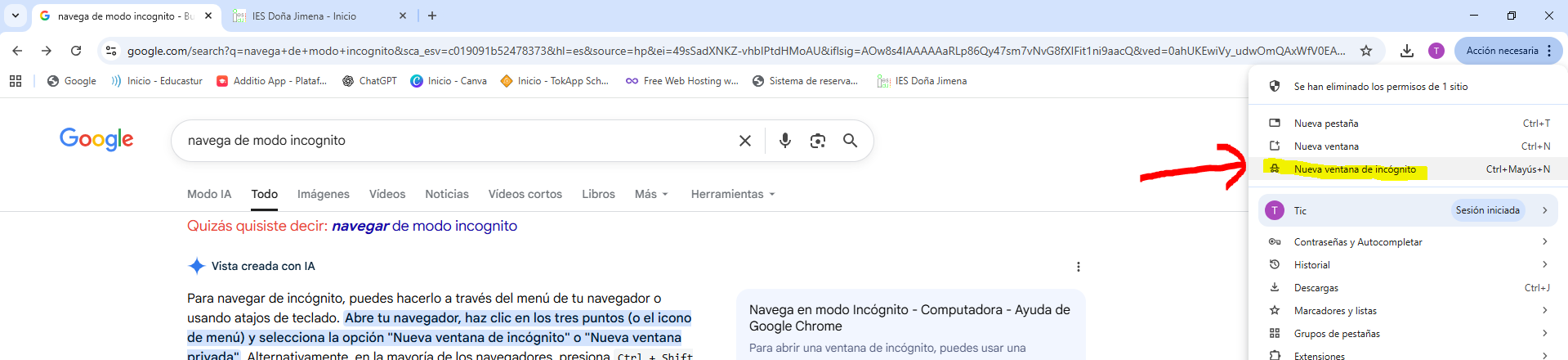Clear the search box with X icon
The height and width of the screenshot is (360, 1568).
click(x=744, y=141)
